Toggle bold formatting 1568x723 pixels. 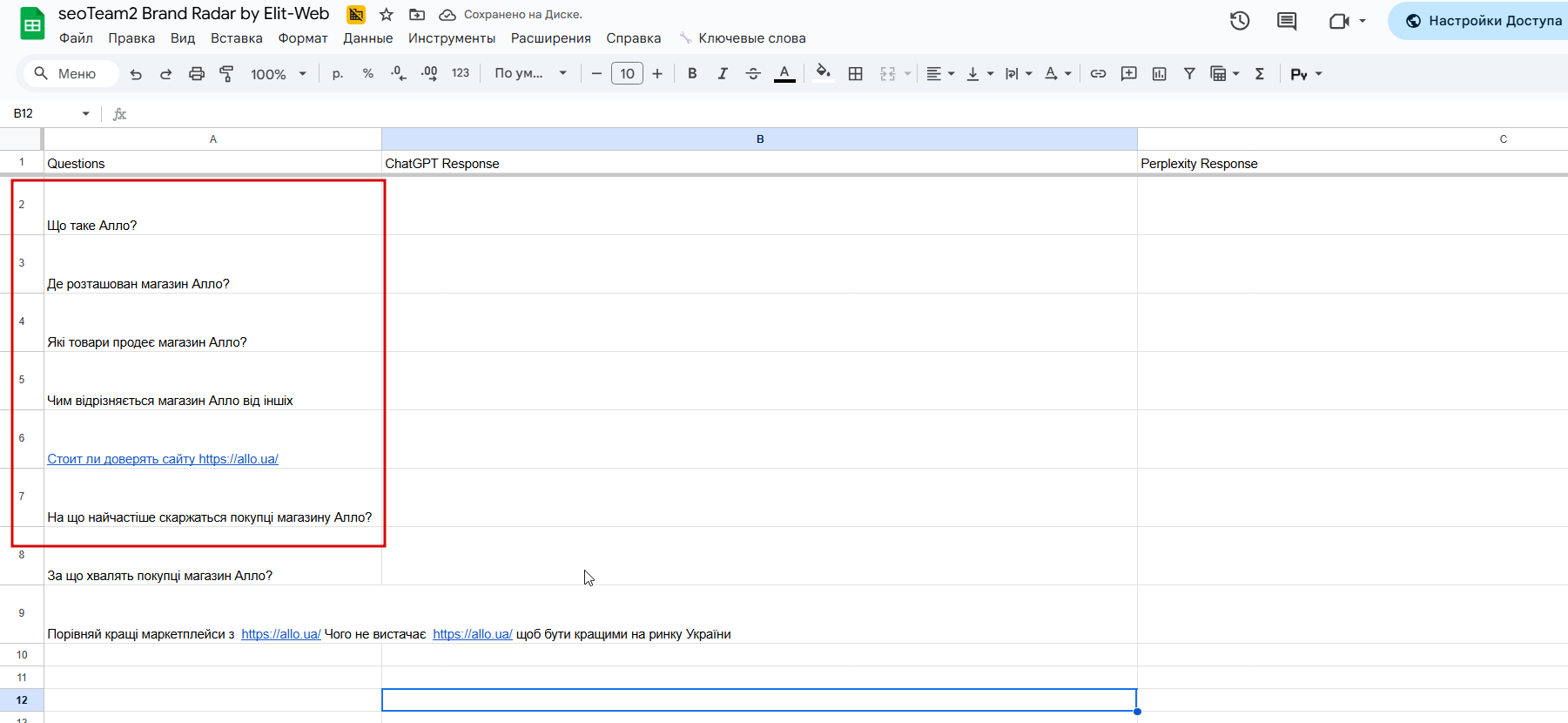click(x=692, y=74)
